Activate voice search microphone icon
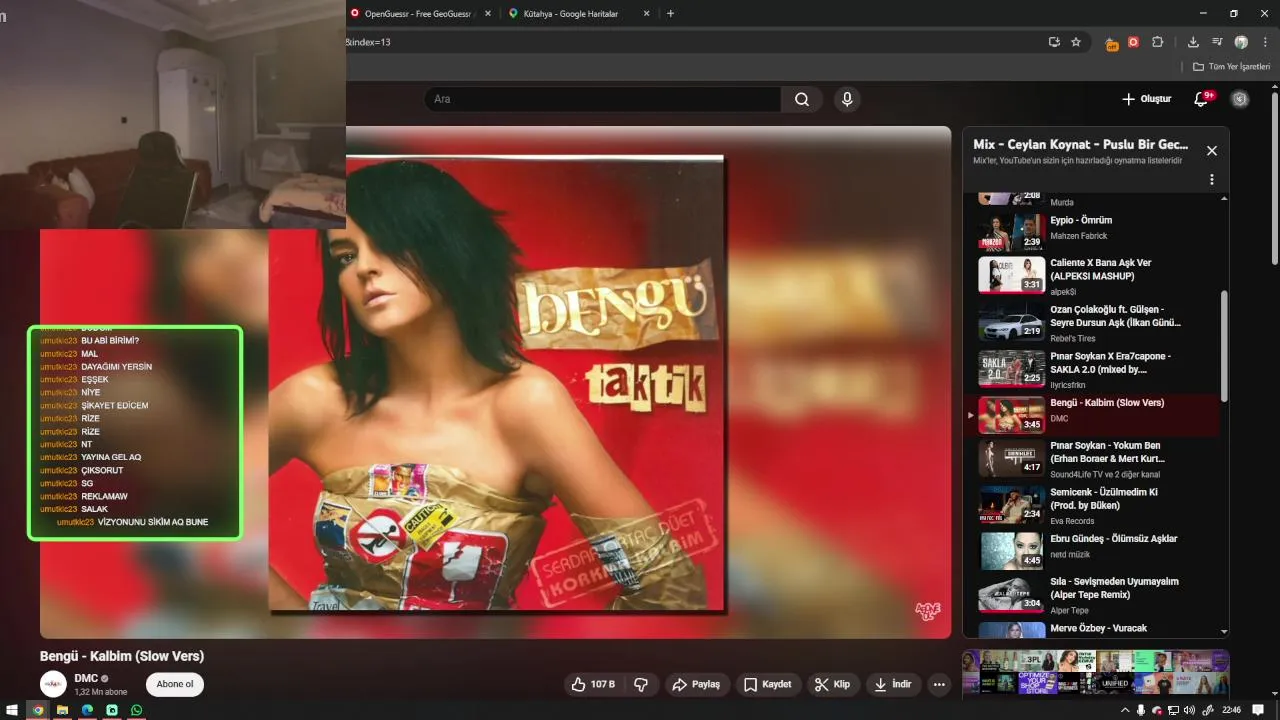 click(847, 99)
